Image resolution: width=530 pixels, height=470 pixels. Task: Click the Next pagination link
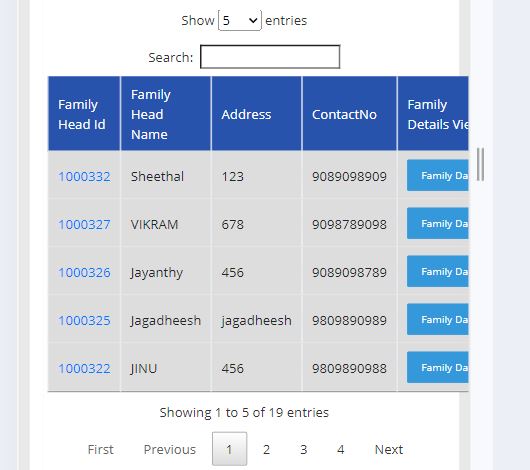tap(389, 449)
